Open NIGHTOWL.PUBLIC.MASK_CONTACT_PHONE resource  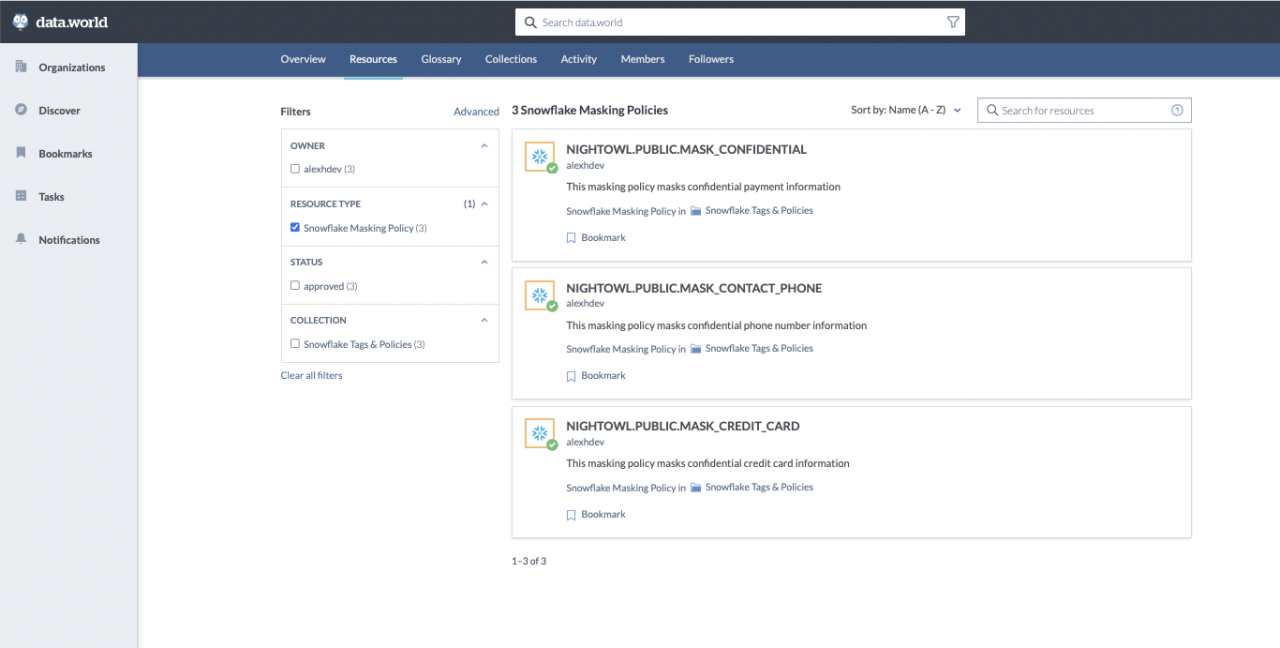(x=694, y=288)
